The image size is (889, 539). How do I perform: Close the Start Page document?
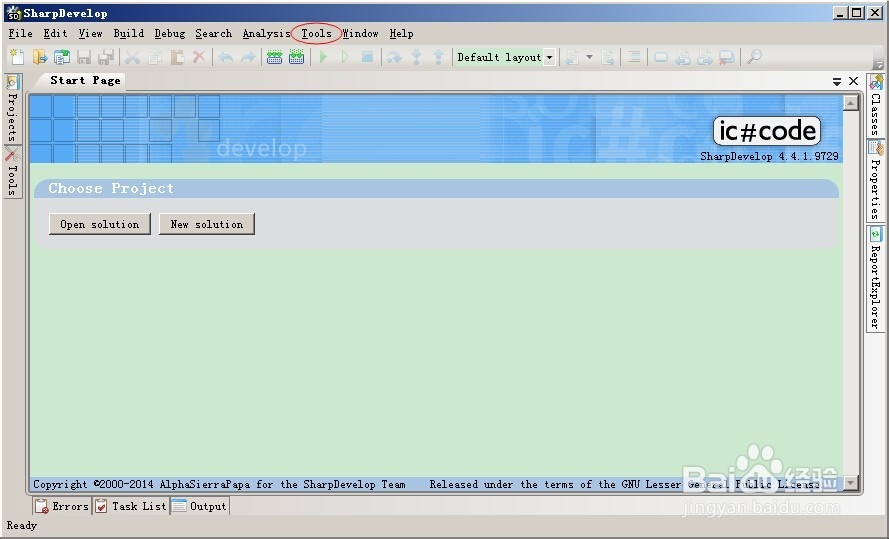pyautogui.click(x=853, y=81)
